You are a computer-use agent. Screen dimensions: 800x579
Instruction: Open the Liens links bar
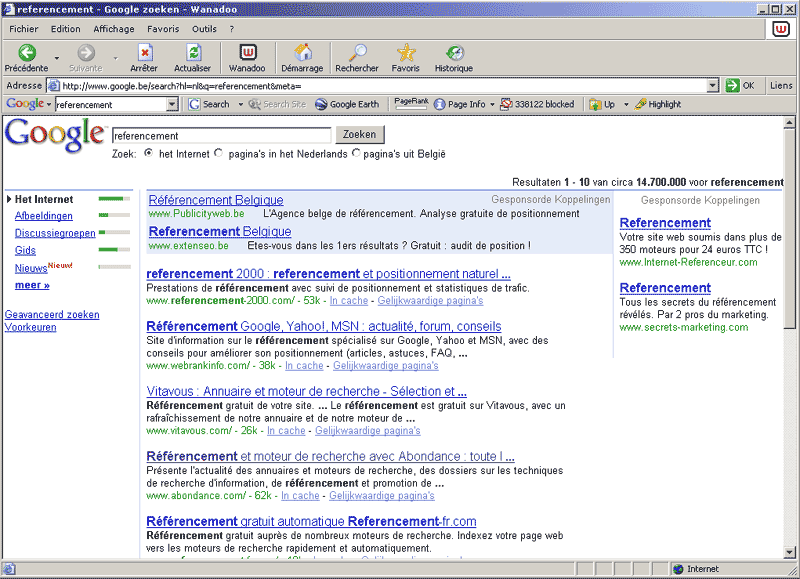781,86
